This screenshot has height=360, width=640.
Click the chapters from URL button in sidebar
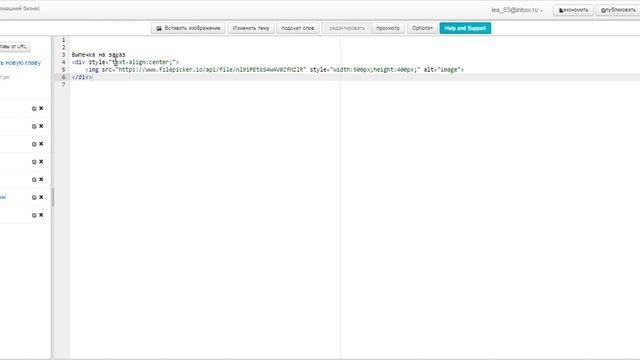tap(14, 47)
